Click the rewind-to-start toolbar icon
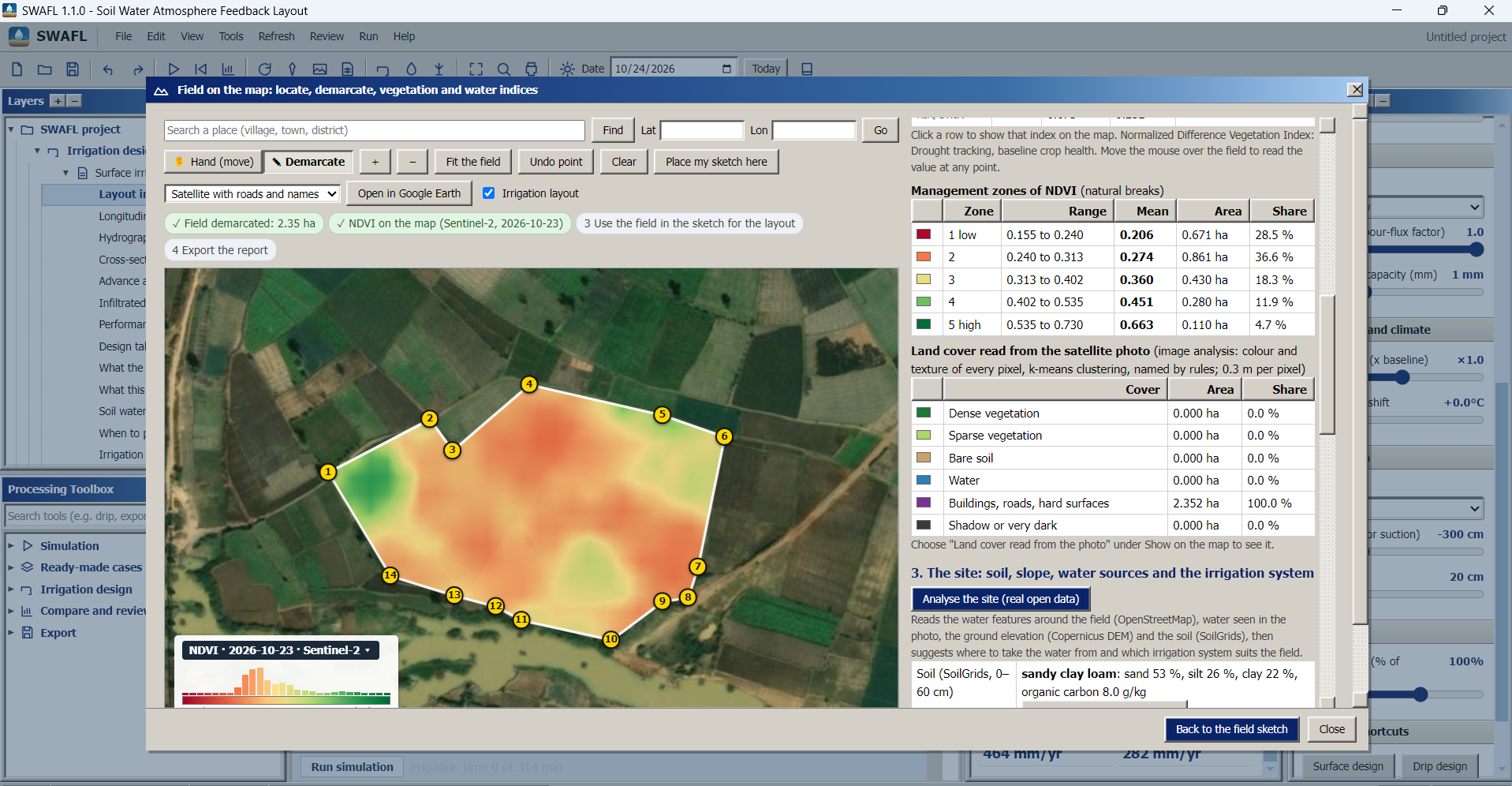This screenshot has height=786, width=1512. [201, 69]
